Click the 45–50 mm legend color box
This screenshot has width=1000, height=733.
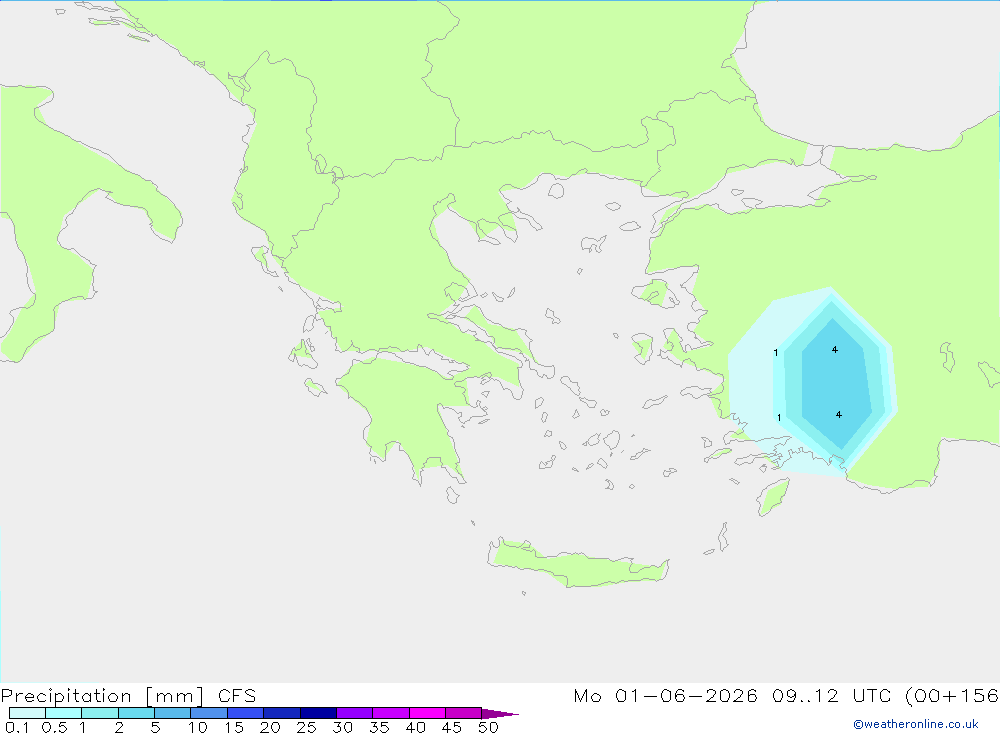(464, 713)
